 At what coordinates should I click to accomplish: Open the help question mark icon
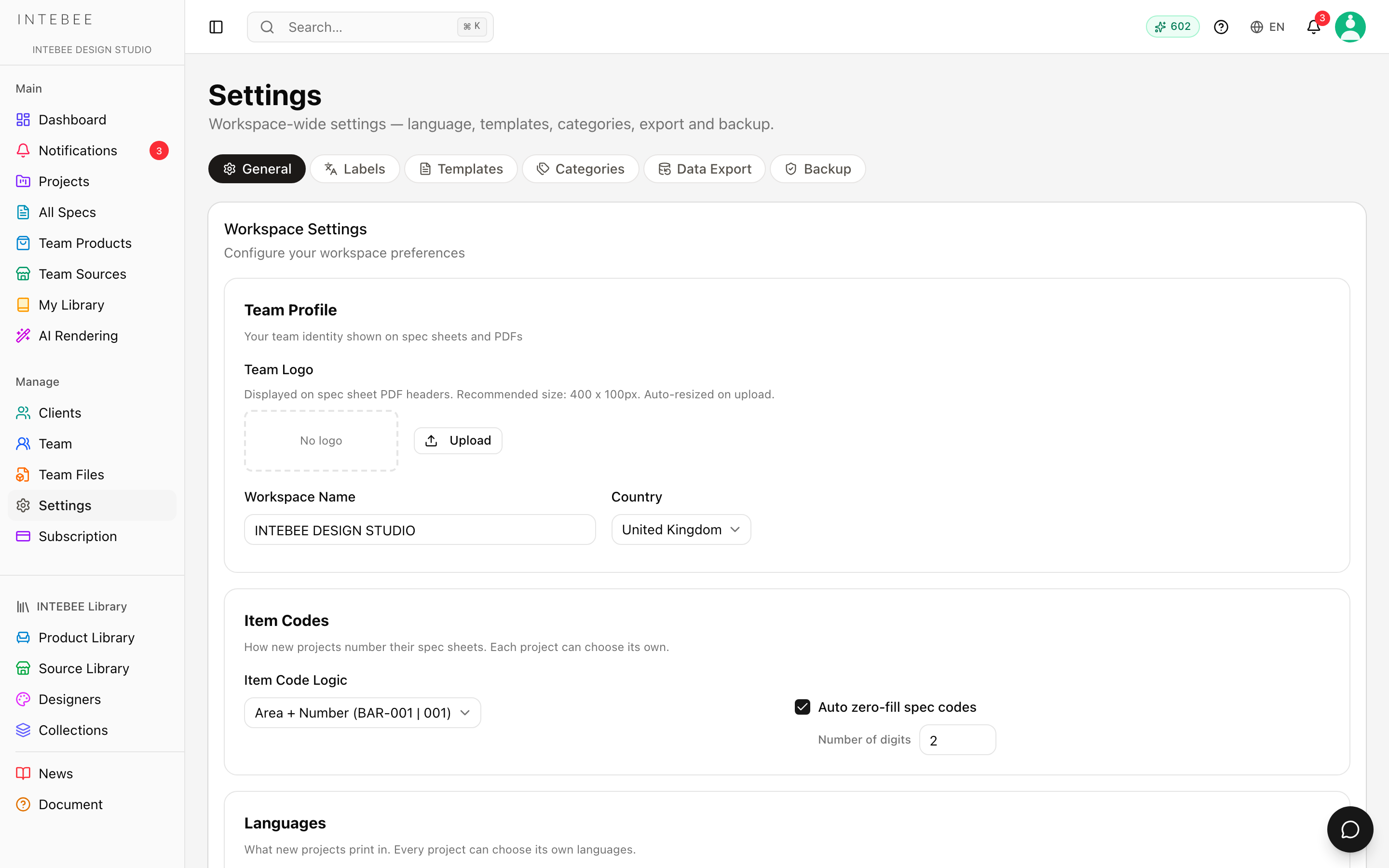pyautogui.click(x=1221, y=27)
